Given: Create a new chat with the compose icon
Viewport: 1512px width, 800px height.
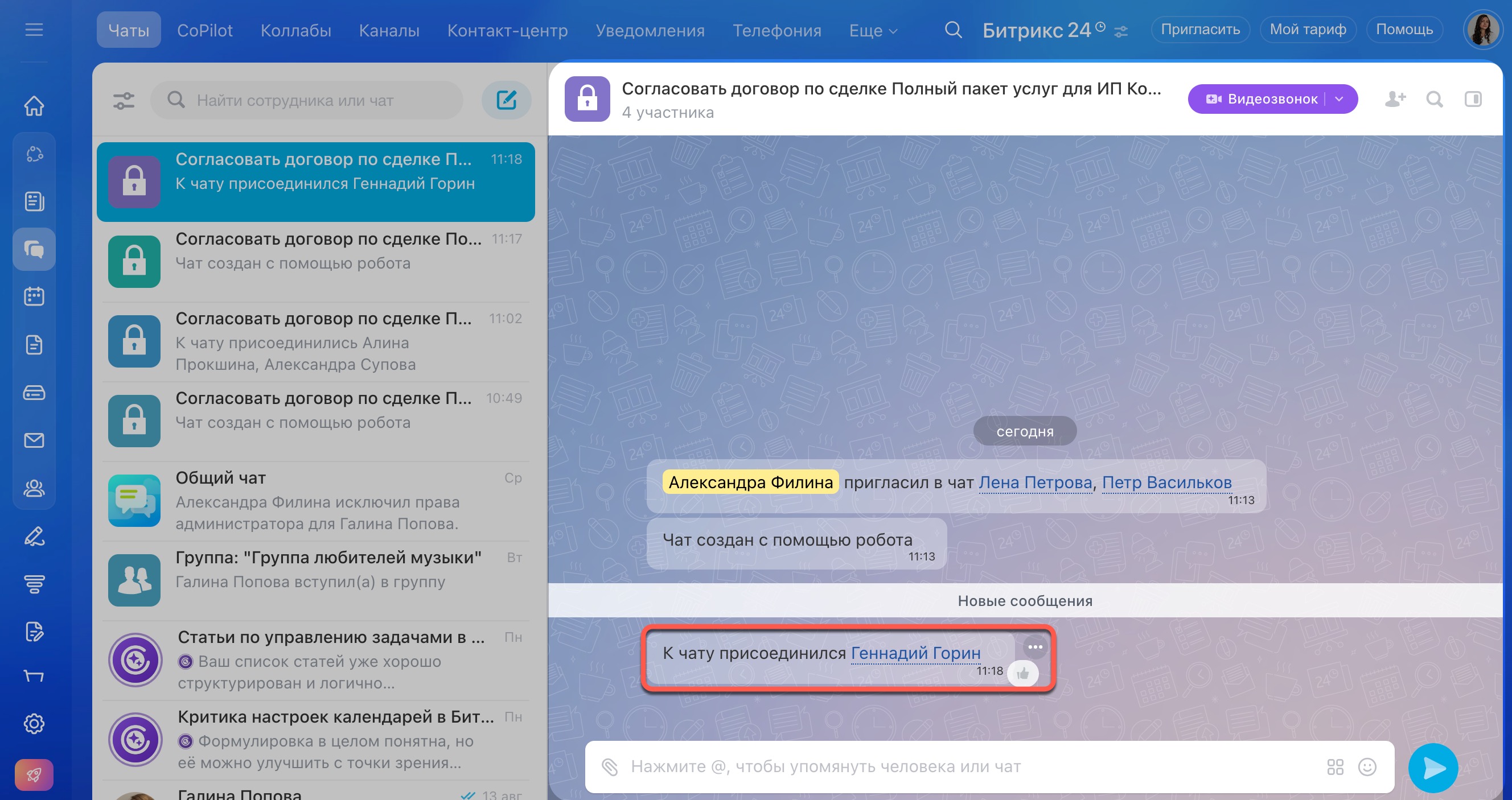Looking at the screenshot, I should pos(507,100).
